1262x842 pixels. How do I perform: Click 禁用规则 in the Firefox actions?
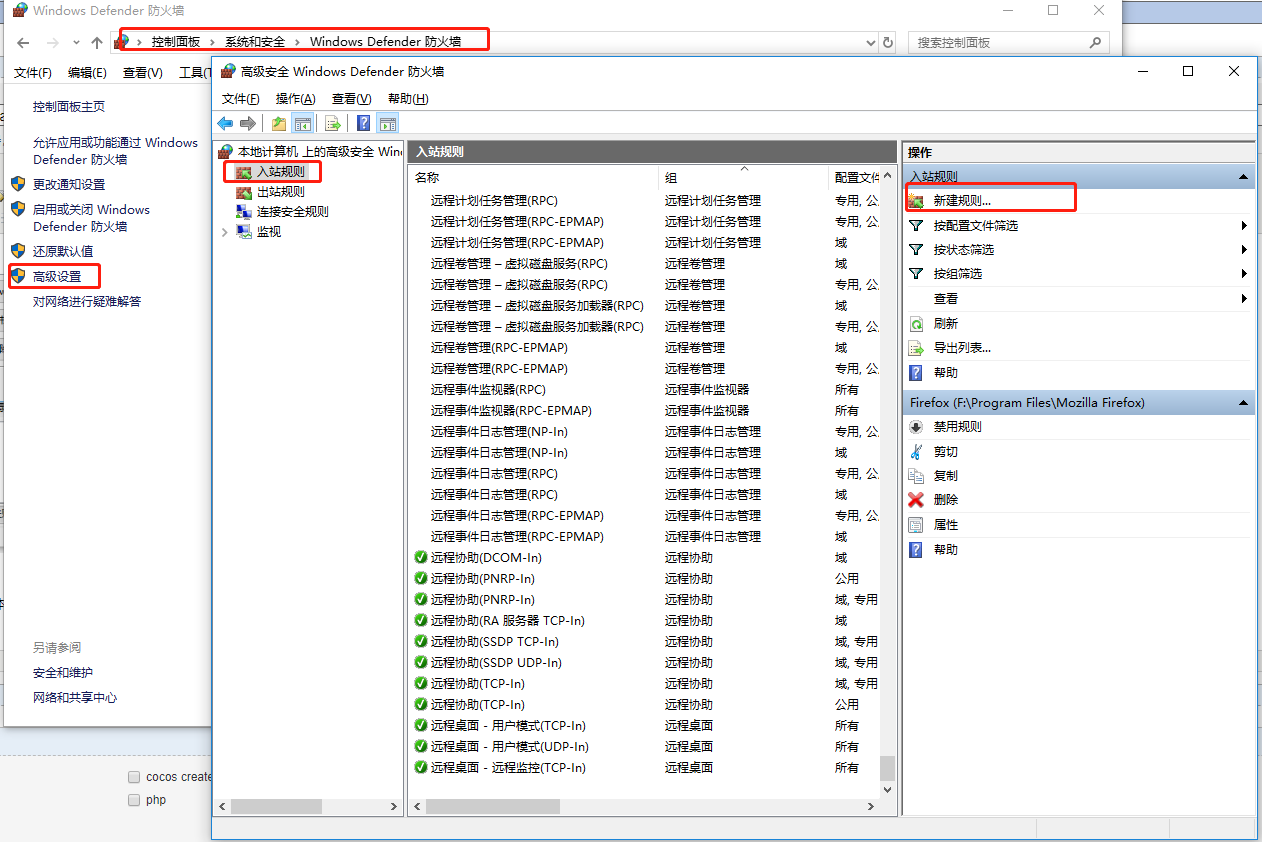point(957,427)
